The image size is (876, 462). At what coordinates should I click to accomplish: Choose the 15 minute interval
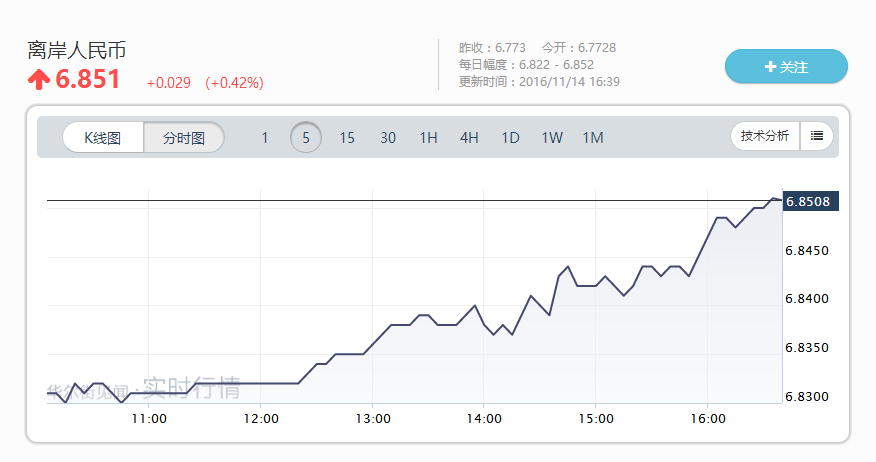click(x=347, y=138)
